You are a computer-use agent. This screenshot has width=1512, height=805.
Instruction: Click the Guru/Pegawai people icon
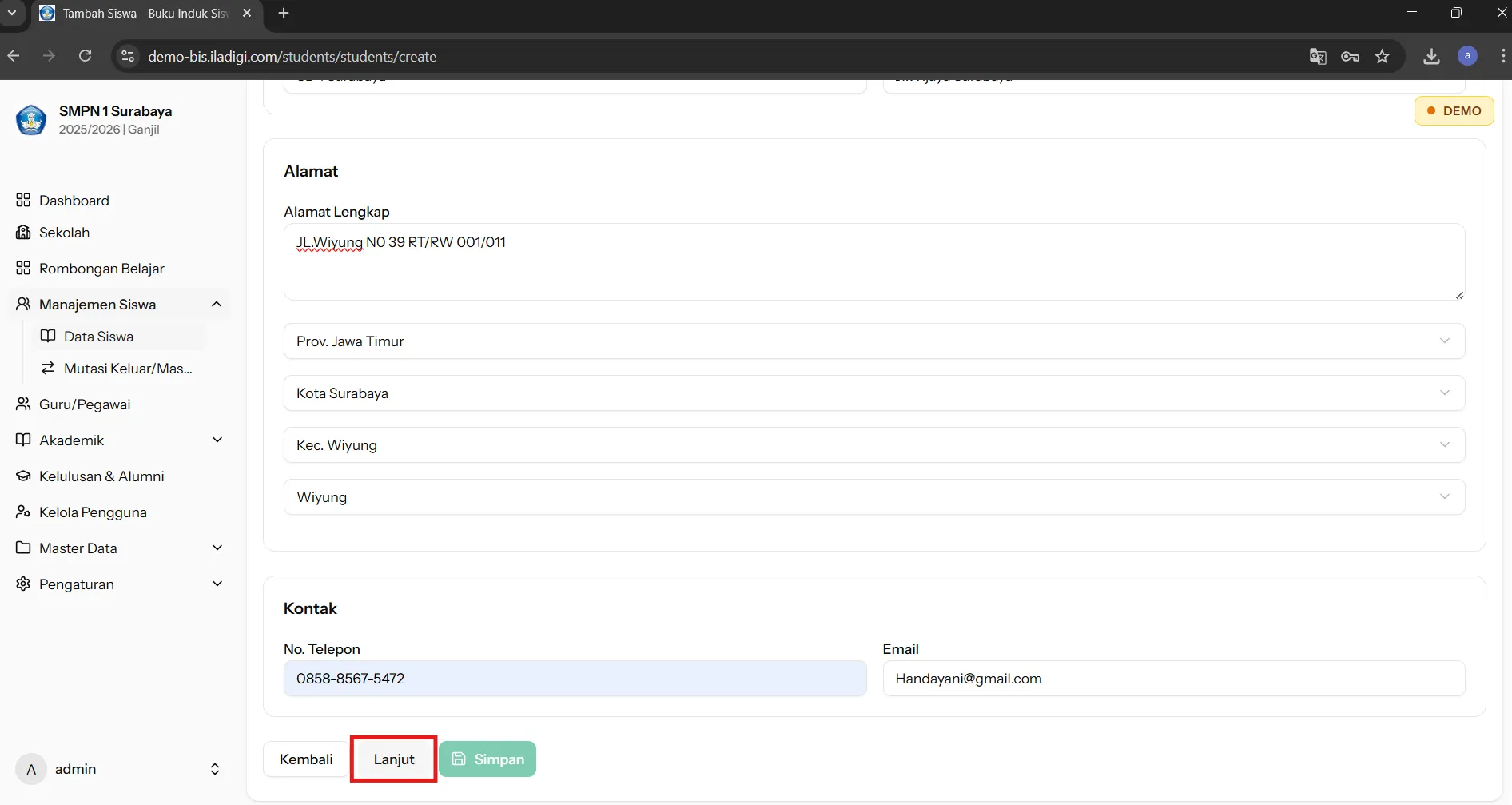tap(23, 404)
